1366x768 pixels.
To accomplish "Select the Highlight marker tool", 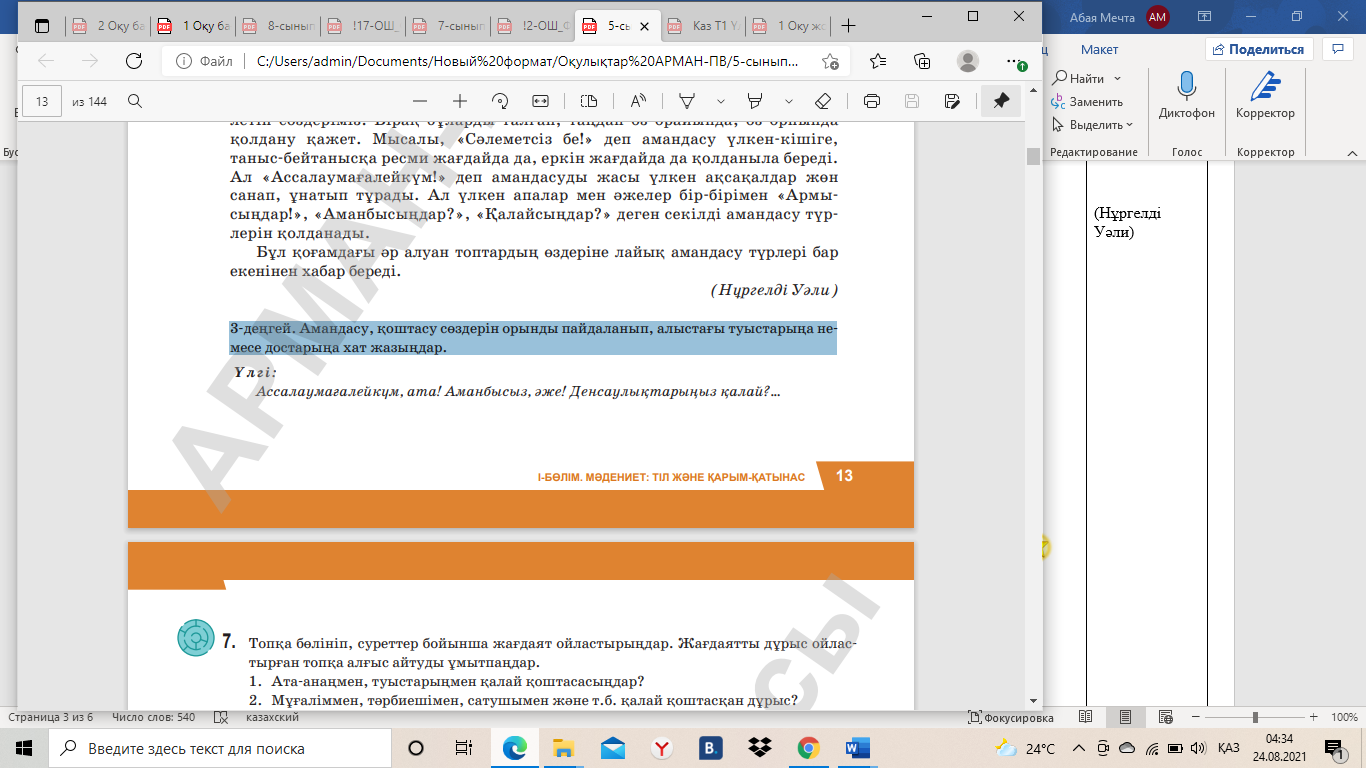I will [755, 101].
